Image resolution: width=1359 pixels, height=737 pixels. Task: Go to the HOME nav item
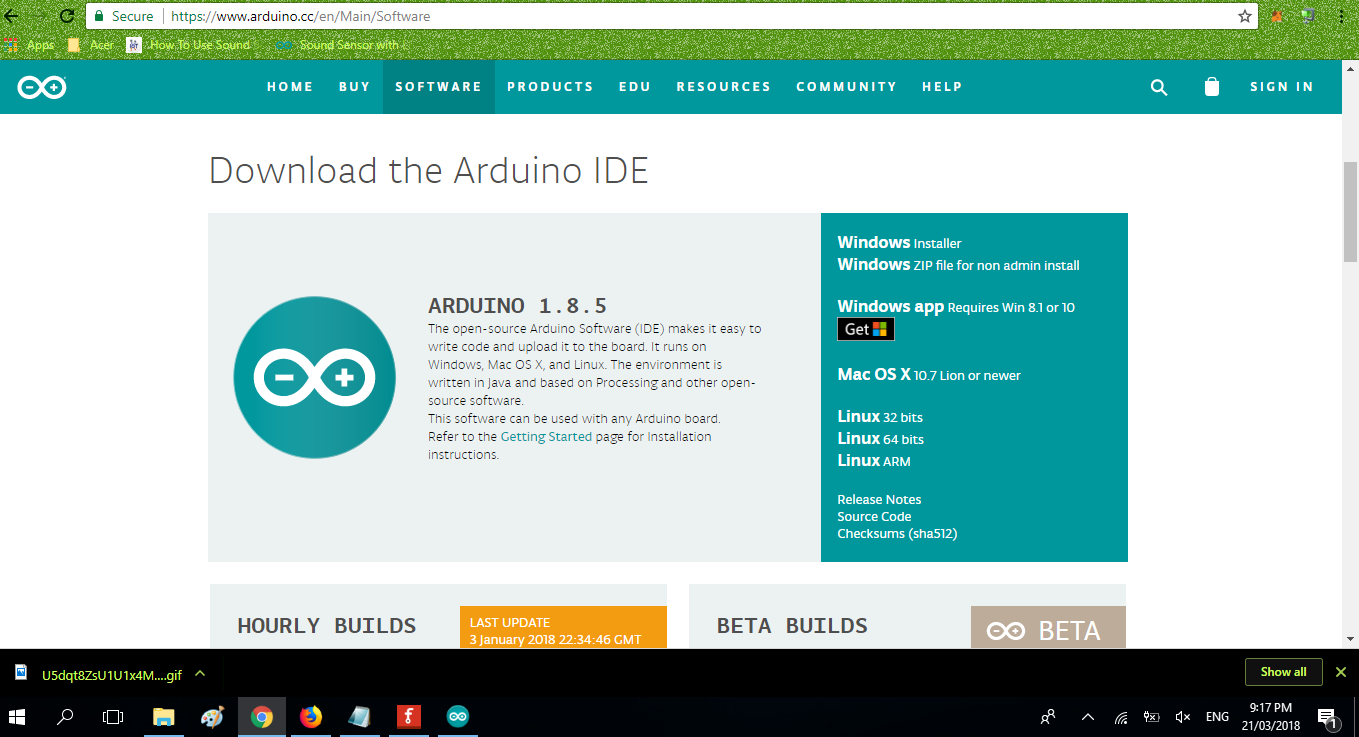290,87
